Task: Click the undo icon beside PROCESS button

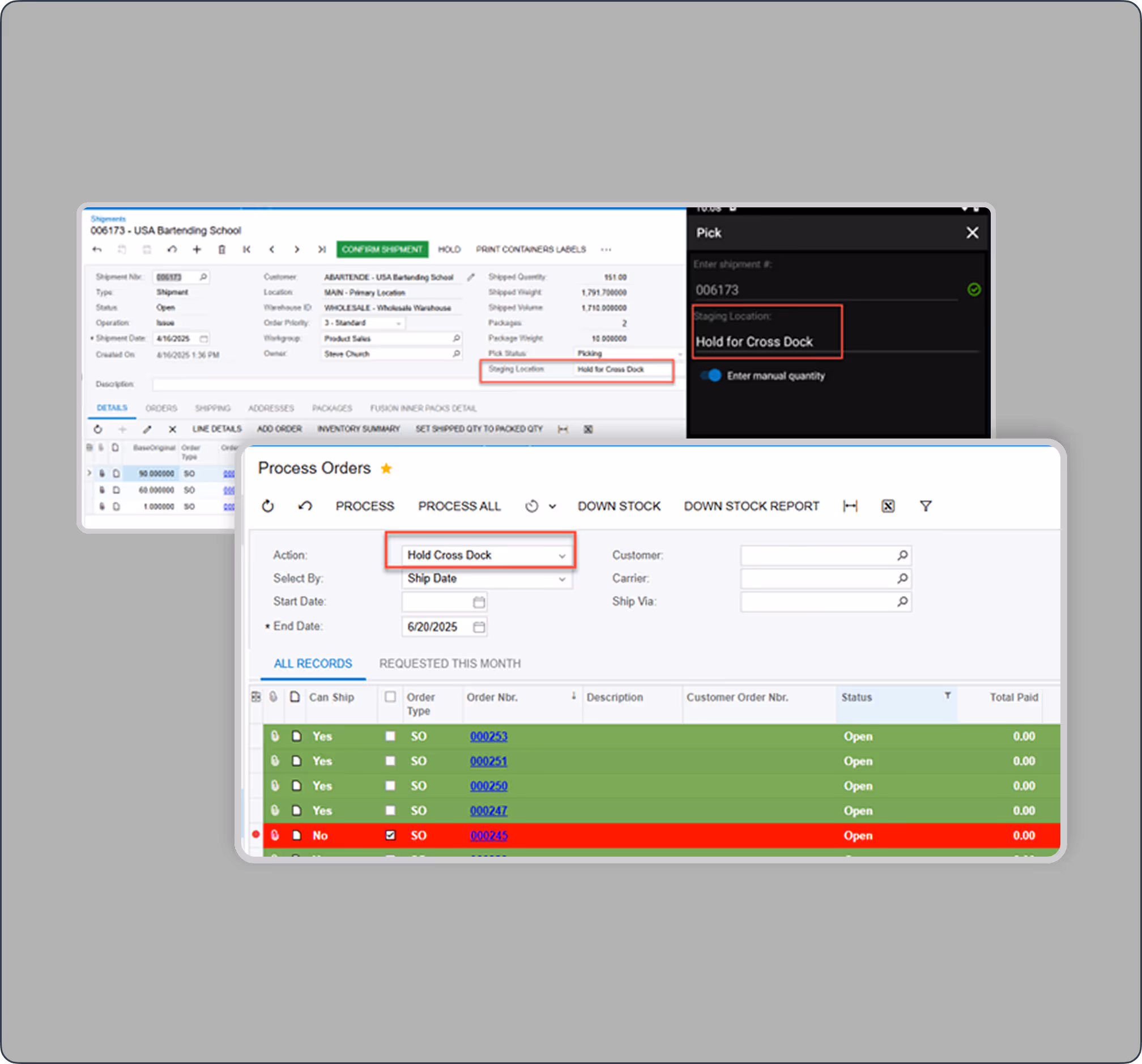Action: (x=305, y=506)
